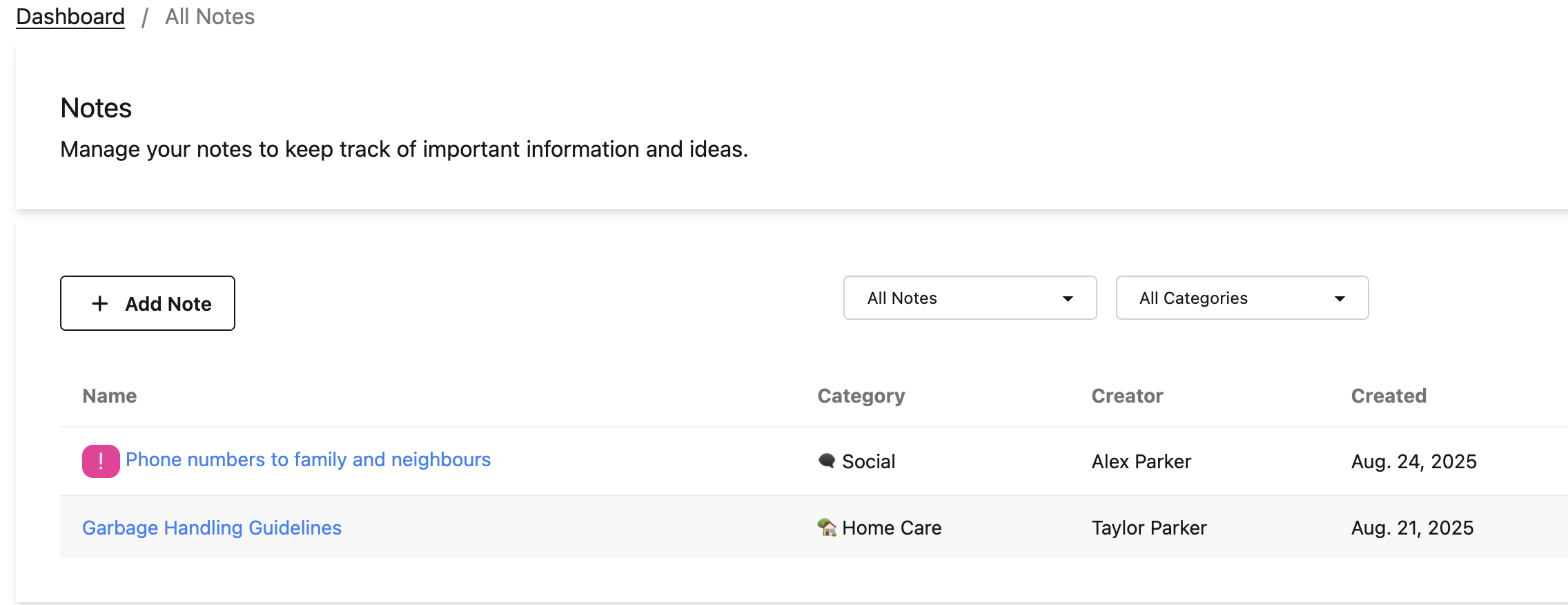Open the All Notes filter dropdown
1568x605 pixels.
point(969,298)
